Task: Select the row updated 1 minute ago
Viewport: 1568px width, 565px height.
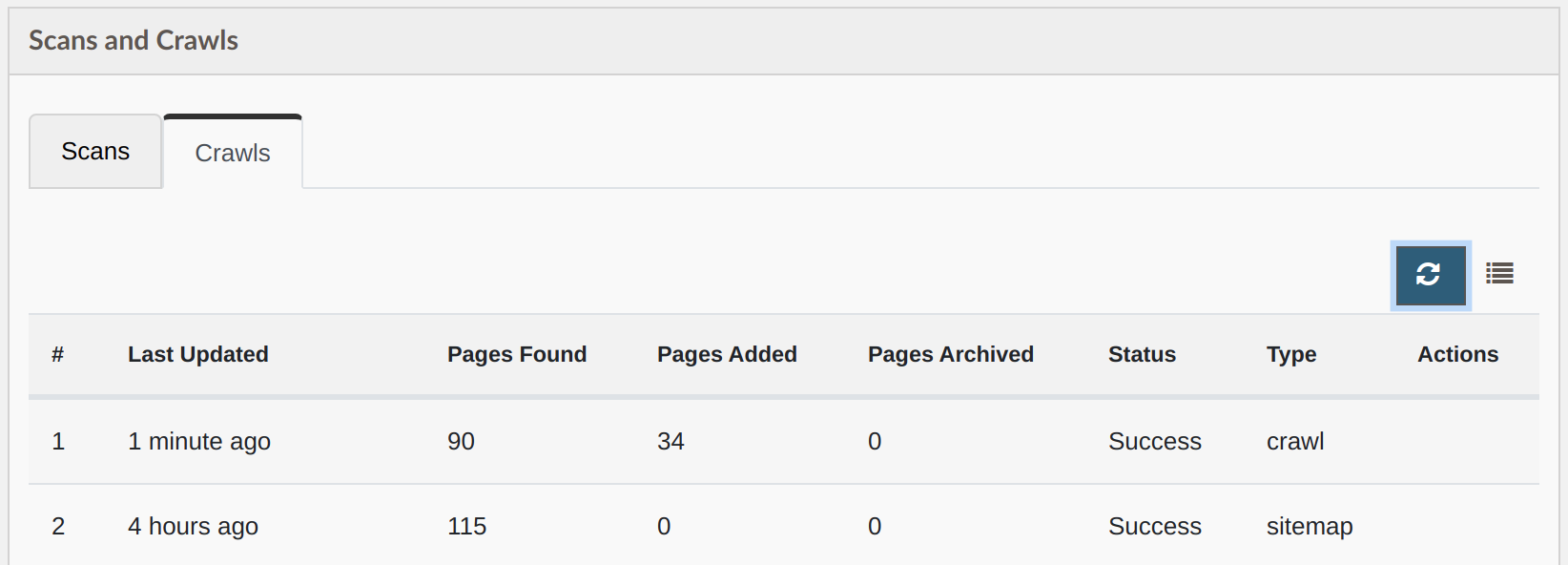Action: coord(784,441)
